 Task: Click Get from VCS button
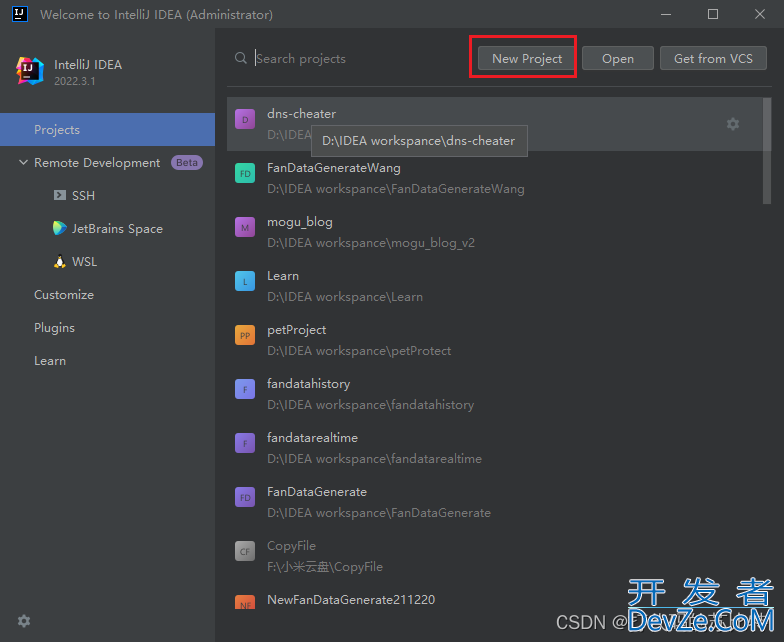(713, 58)
